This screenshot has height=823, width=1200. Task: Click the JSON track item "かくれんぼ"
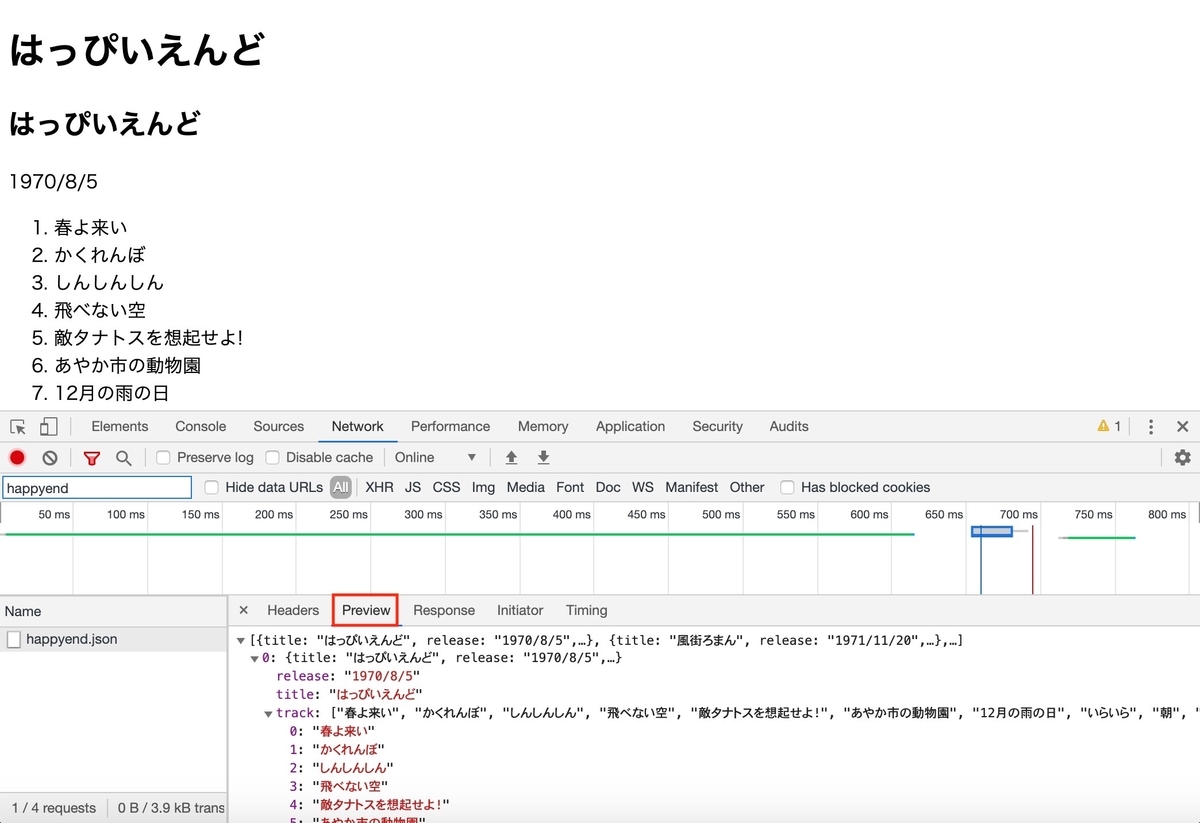coord(348,749)
